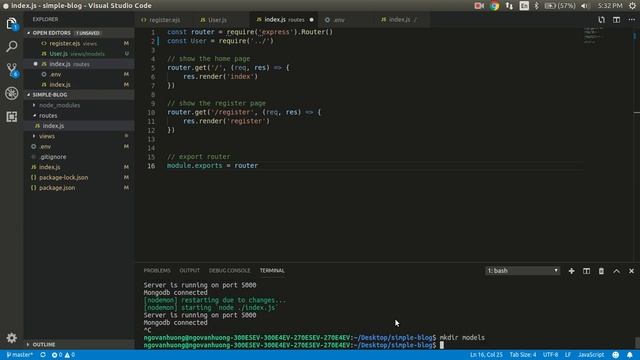Change Tab Size: 4 indentation setting
Viewport: 640px width, 360px height.
coord(523,355)
